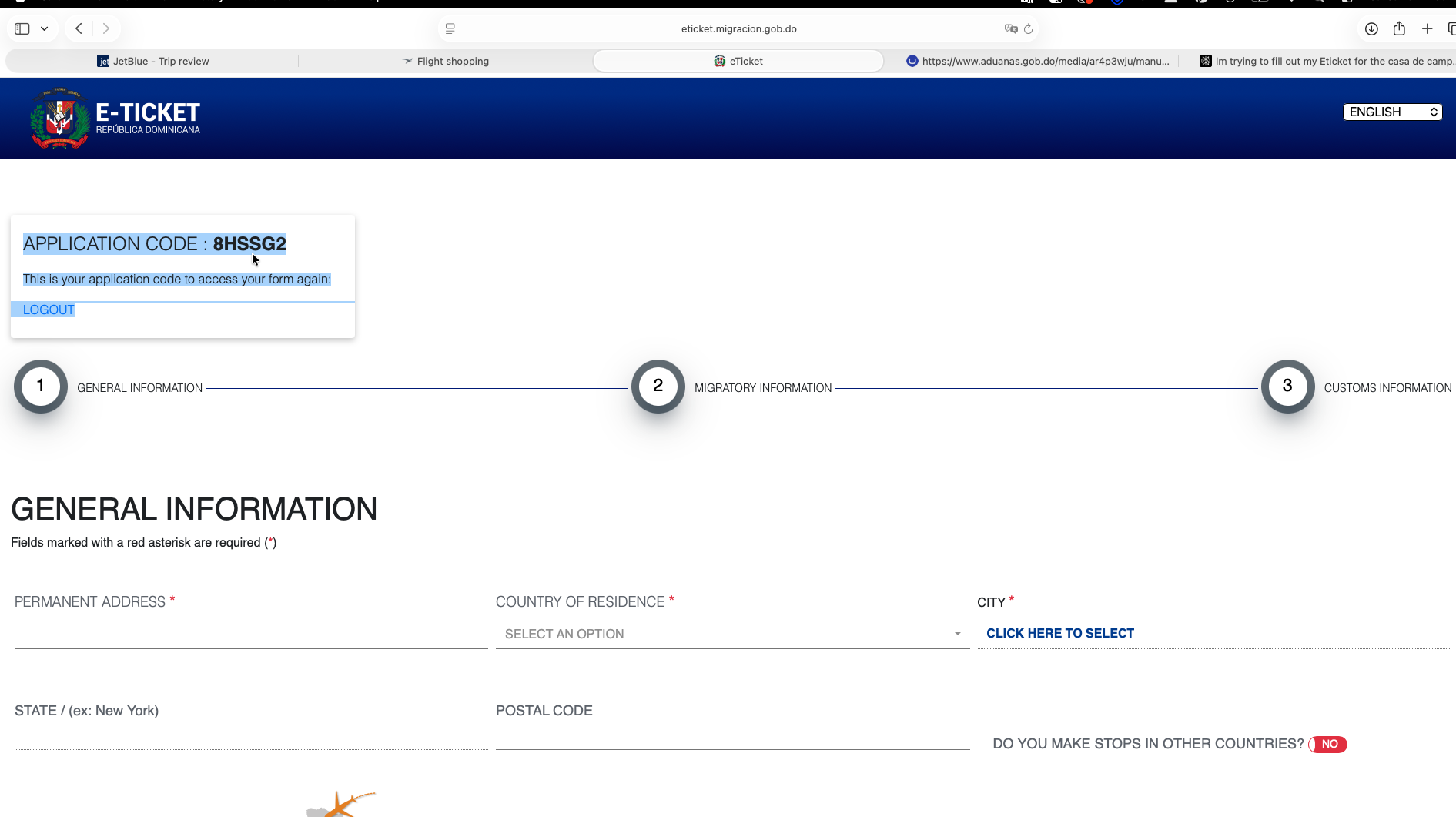
Task: Click the LOGOUT link
Action: [48, 310]
